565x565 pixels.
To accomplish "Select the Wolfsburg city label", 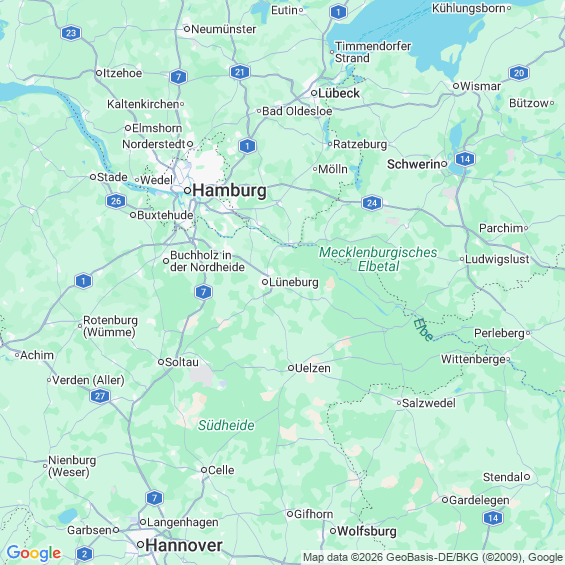I will pyautogui.click(x=367, y=531).
